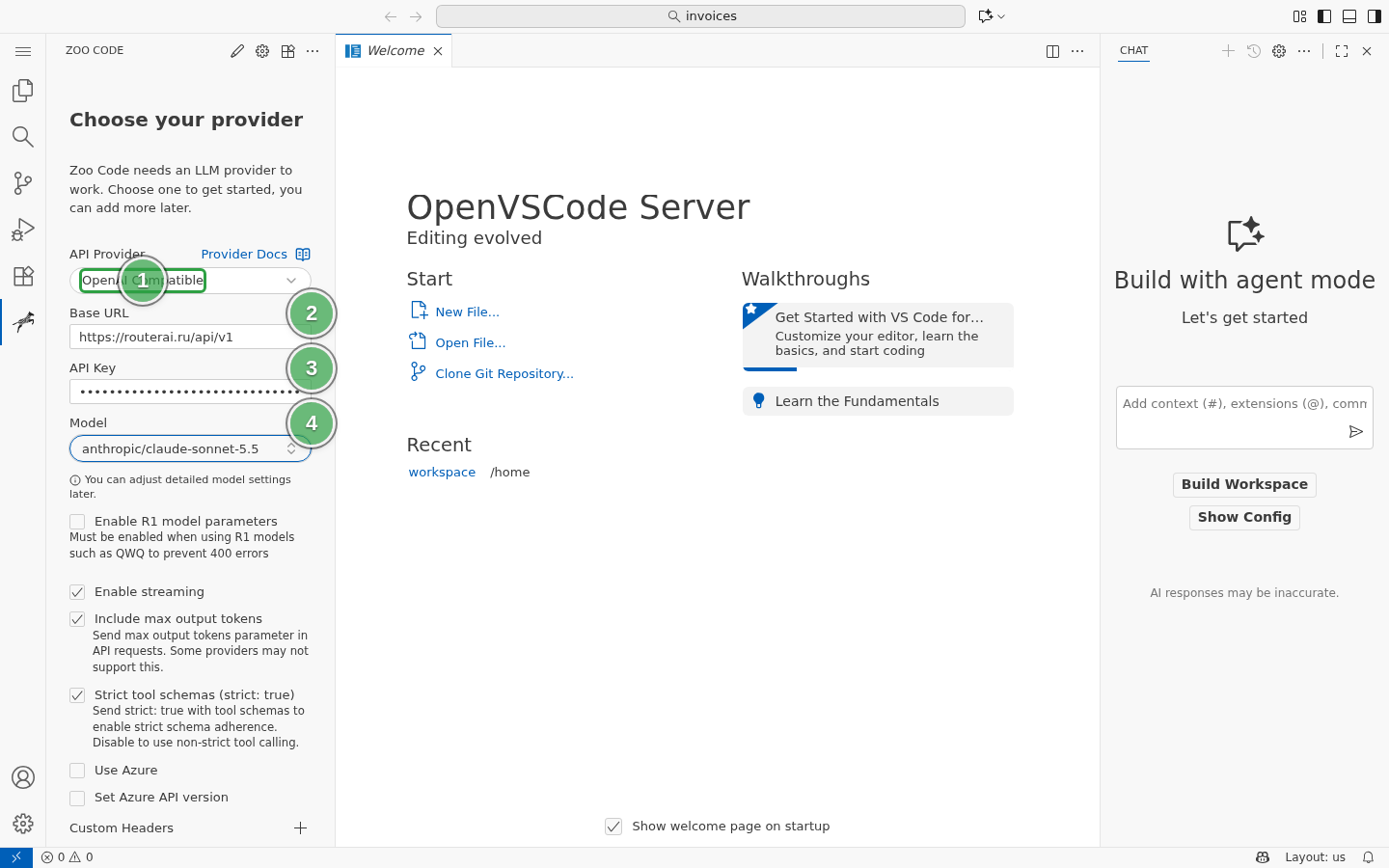Toggle Enable streaming checkbox
Screen dimensions: 1389x868
(x=77, y=592)
